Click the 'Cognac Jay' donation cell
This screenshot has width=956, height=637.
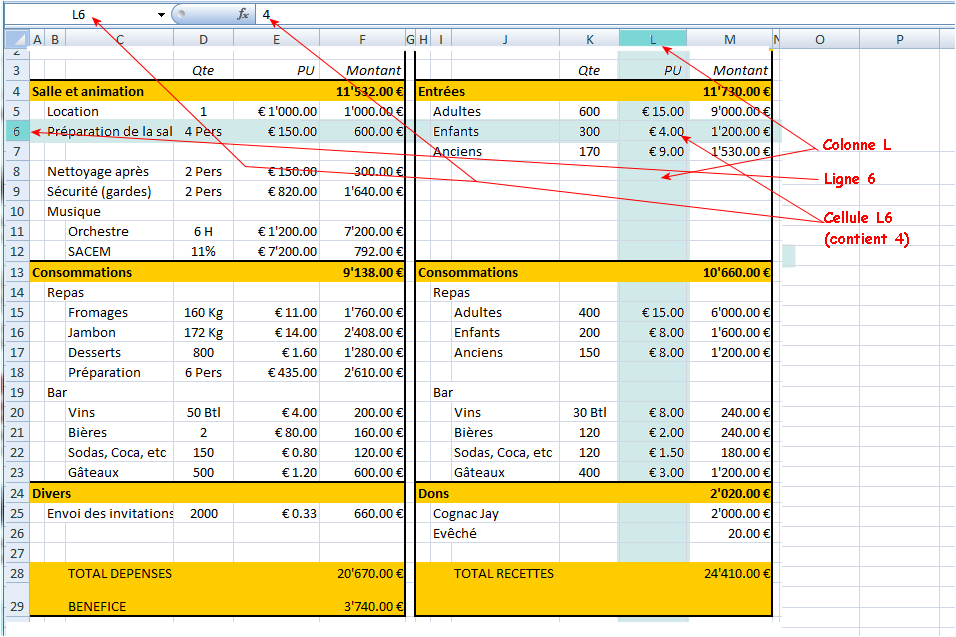466,513
